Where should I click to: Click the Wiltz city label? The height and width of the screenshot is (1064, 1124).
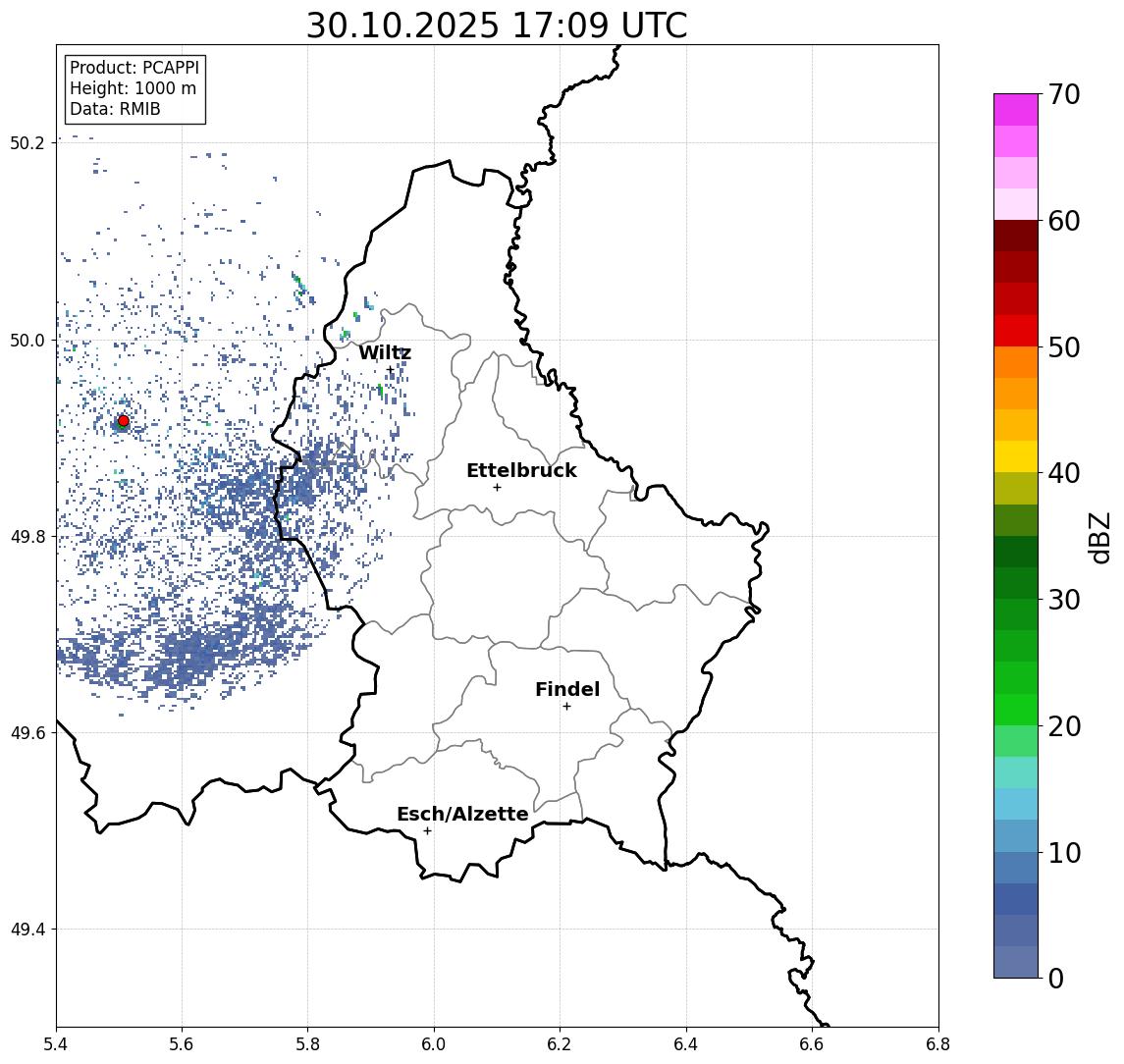pyautogui.click(x=385, y=352)
